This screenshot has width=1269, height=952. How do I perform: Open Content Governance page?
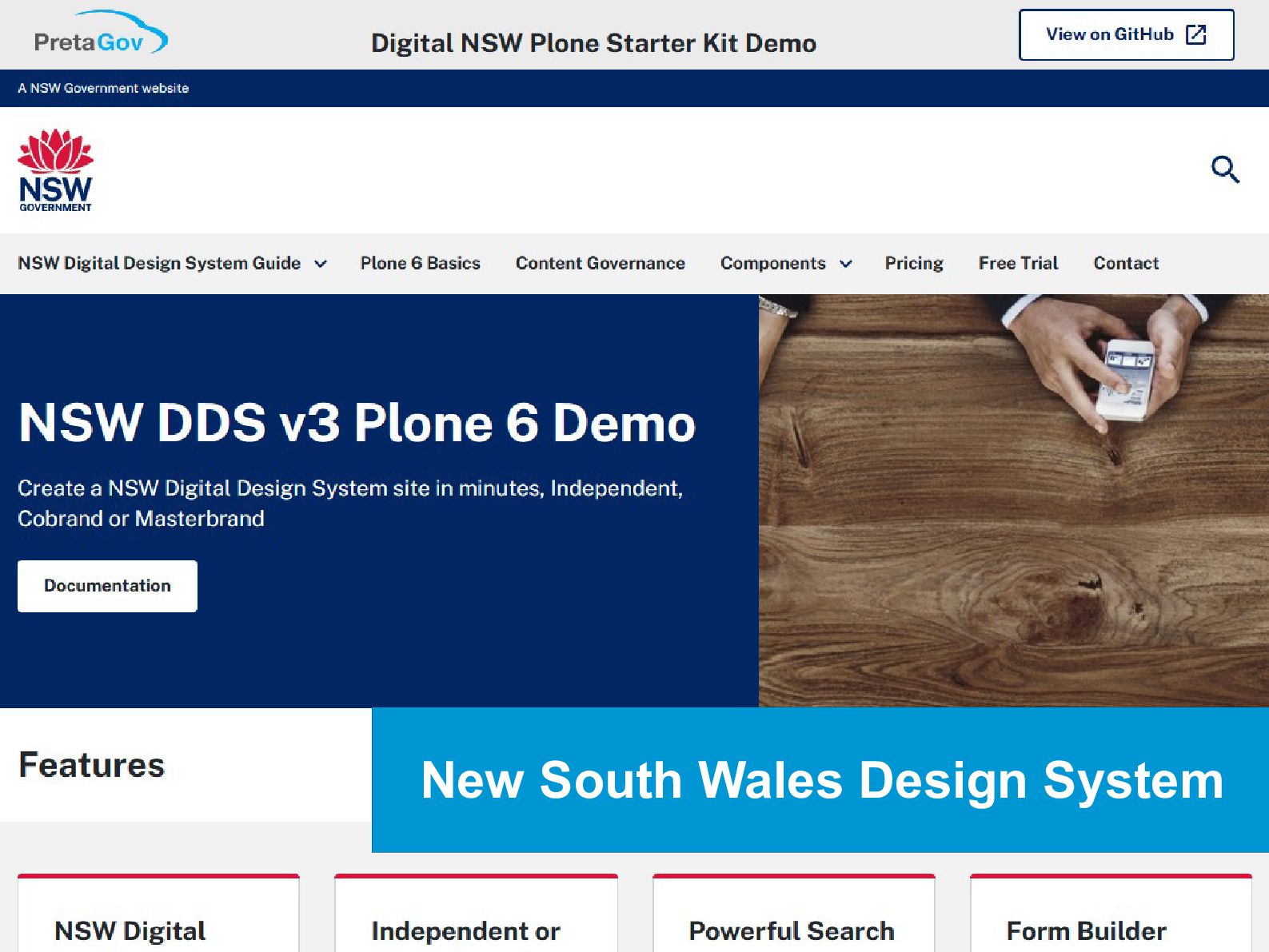pyautogui.click(x=600, y=263)
